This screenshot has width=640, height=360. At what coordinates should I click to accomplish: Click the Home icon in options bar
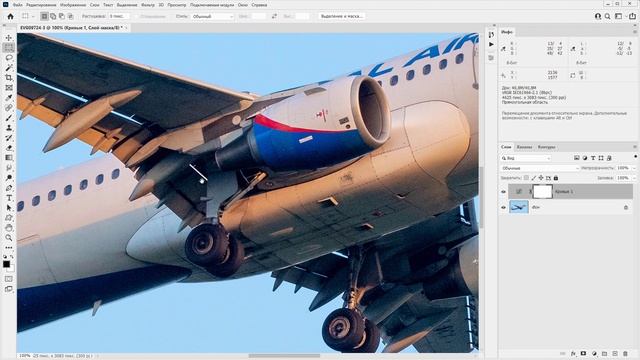(10, 16)
